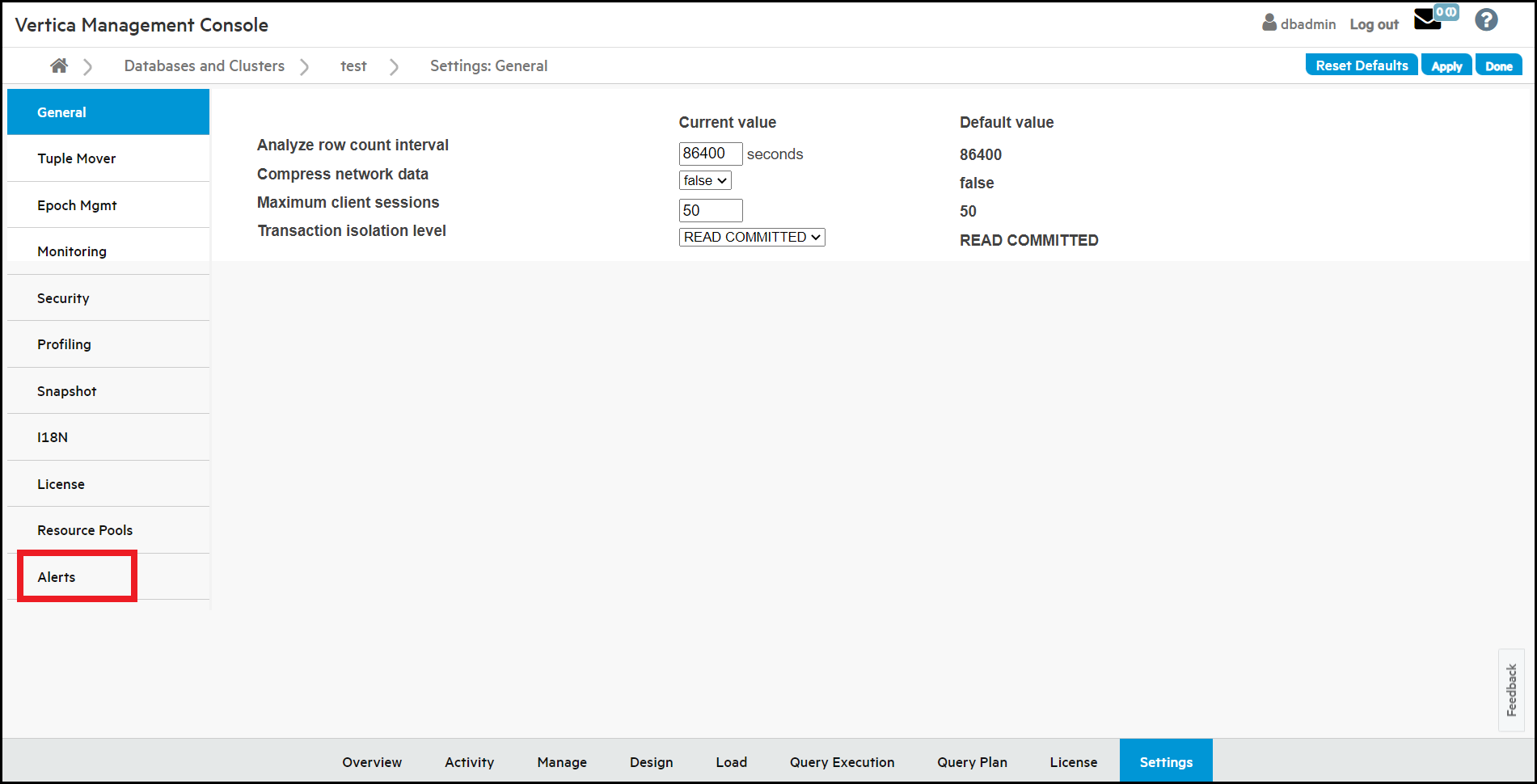The image size is (1537, 784).
Task: Expand the Compress network data dropdown
Action: [705, 180]
